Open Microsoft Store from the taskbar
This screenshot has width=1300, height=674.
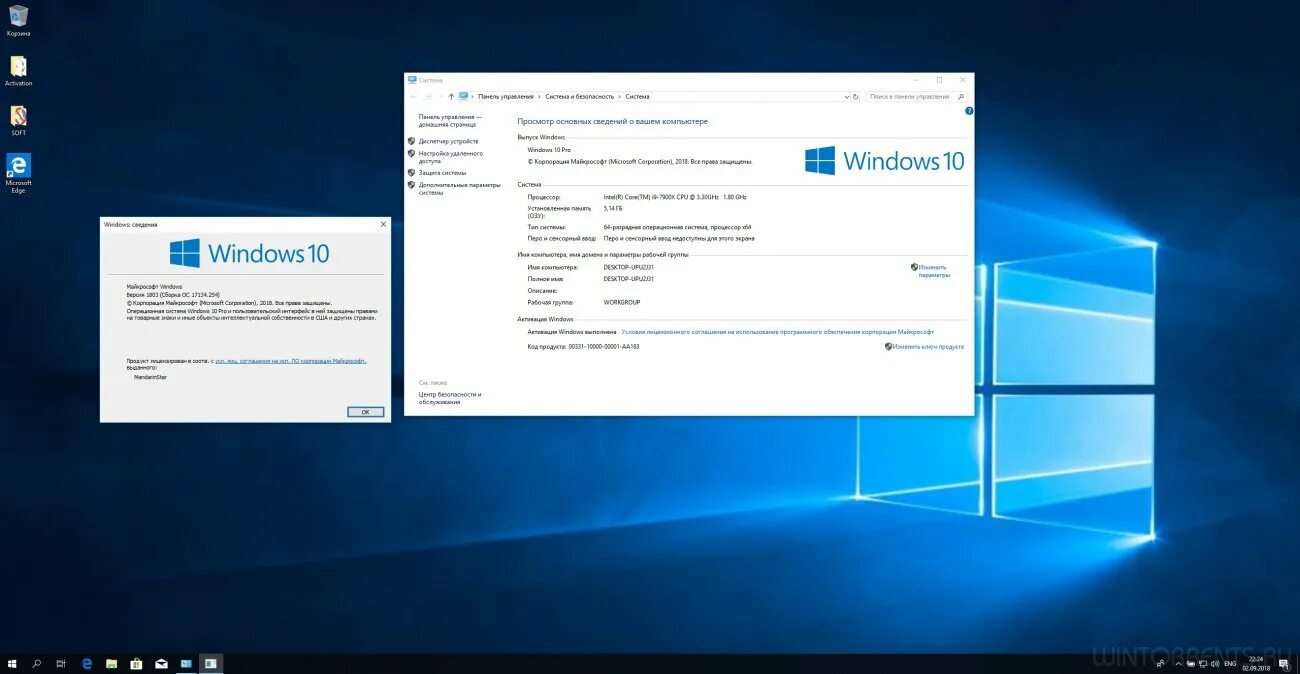click(x=136, y=663)
